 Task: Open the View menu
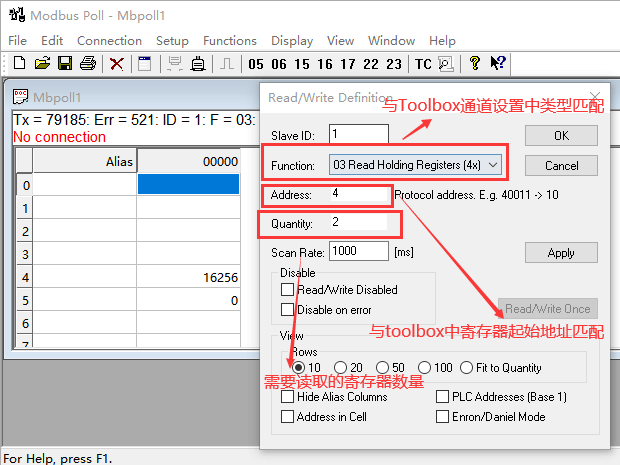[340, 41]
